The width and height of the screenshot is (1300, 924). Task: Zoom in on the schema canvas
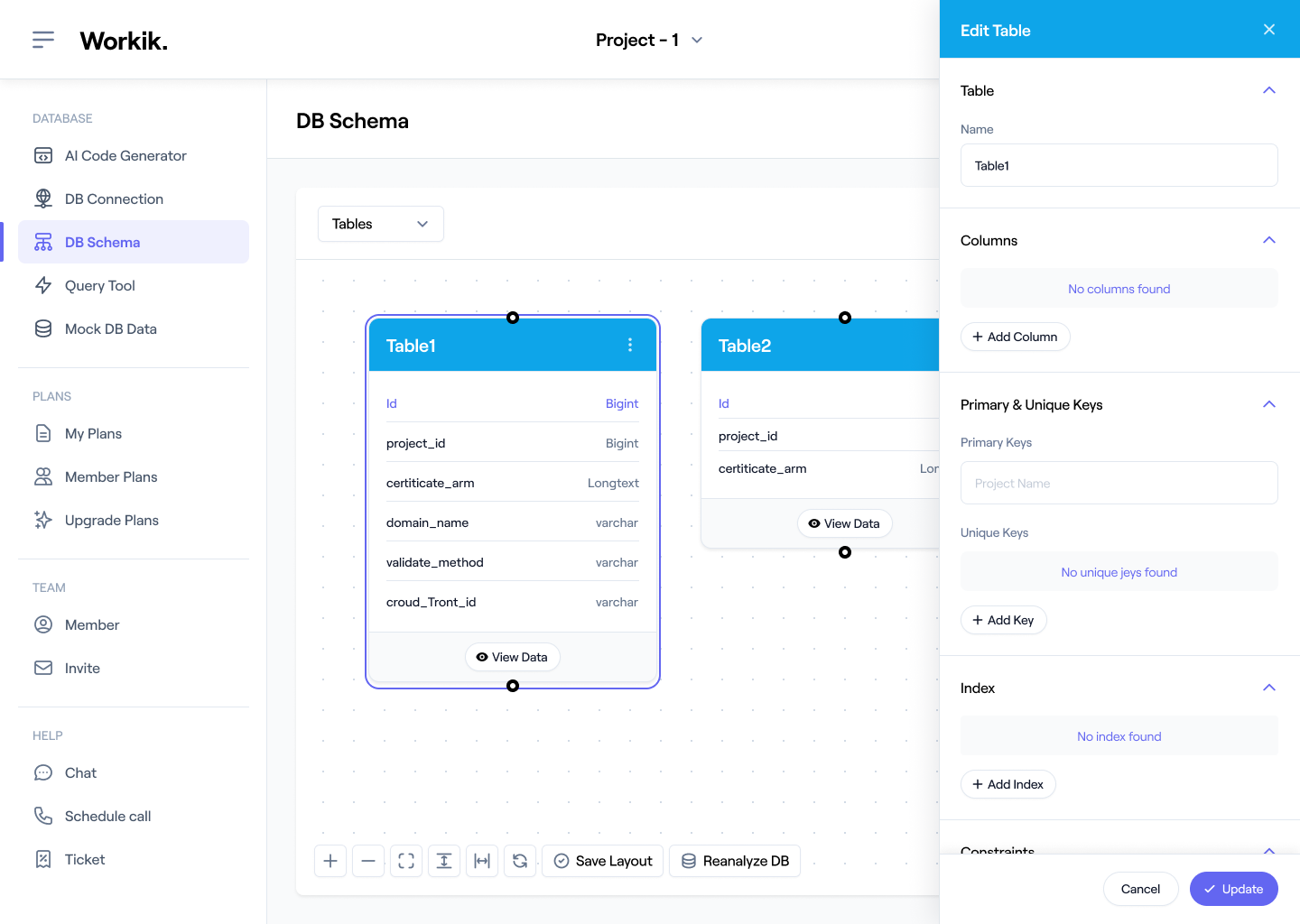tap(330, 860)
